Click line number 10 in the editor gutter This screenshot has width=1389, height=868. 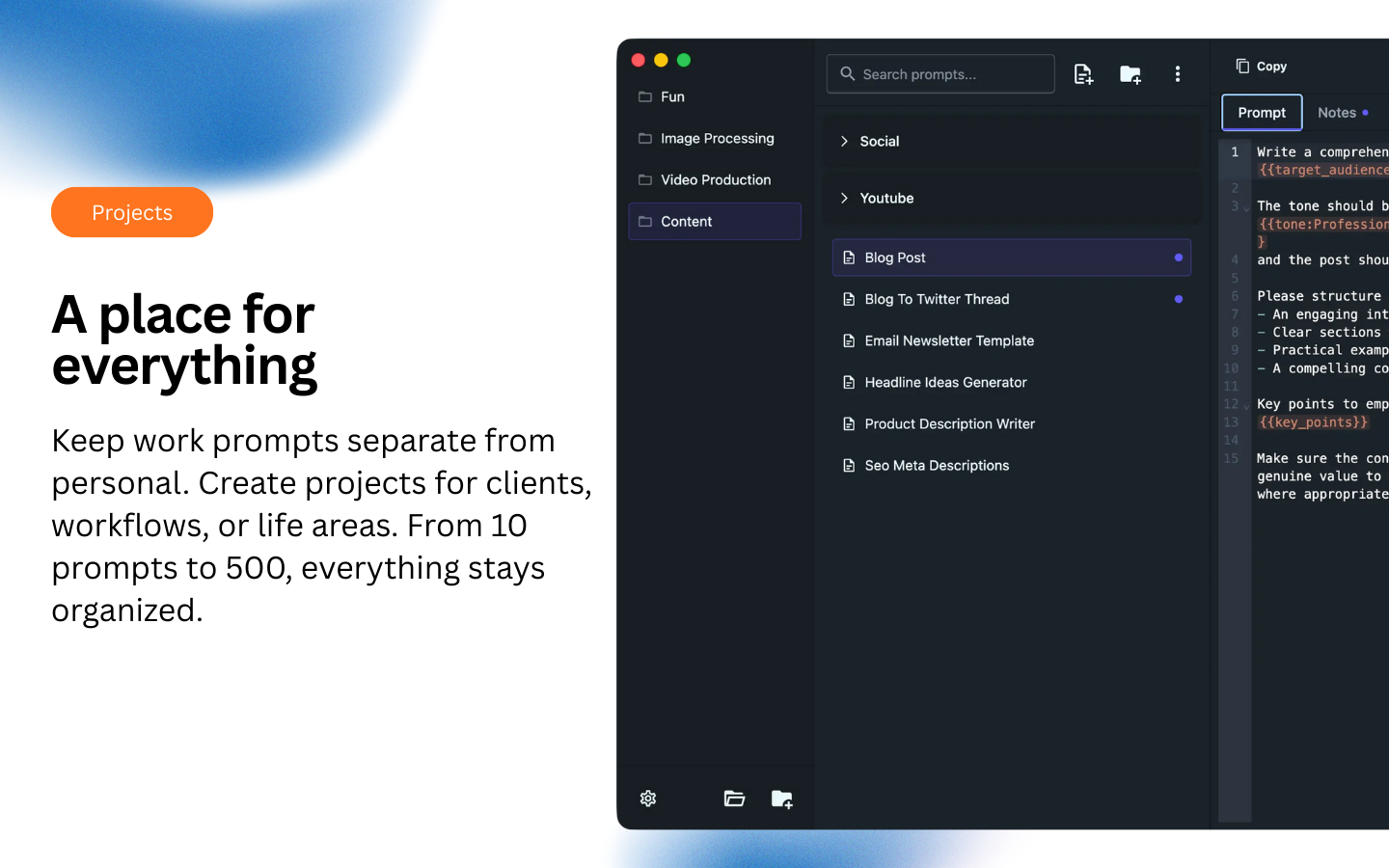[1231, 367]
